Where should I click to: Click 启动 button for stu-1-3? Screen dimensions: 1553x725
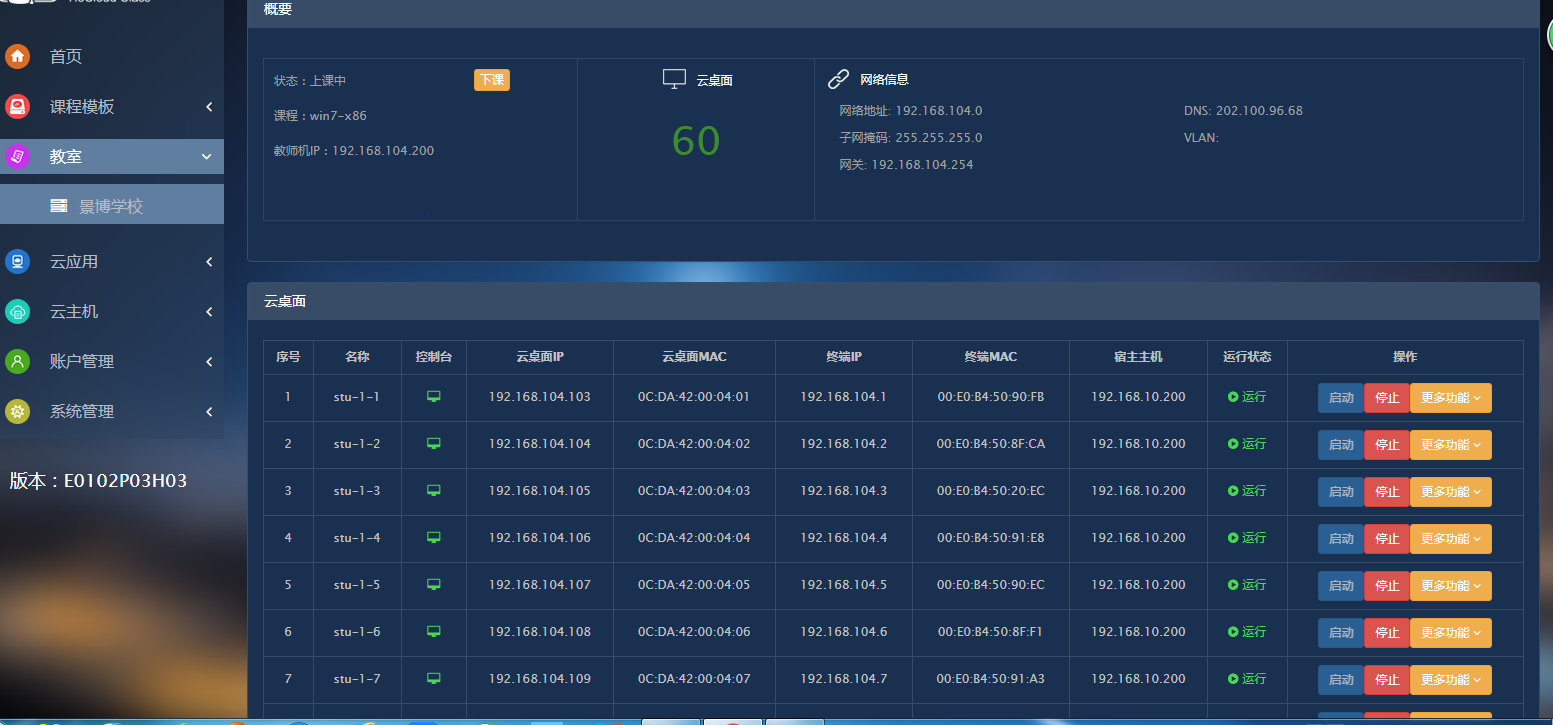[1340, 492]
